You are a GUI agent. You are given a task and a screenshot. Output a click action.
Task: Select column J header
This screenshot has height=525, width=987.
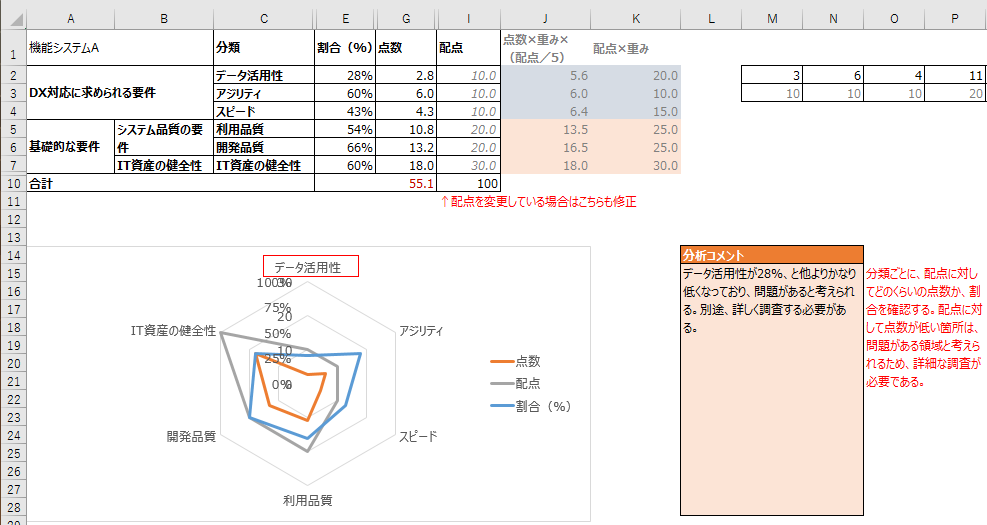click(545, 19)
